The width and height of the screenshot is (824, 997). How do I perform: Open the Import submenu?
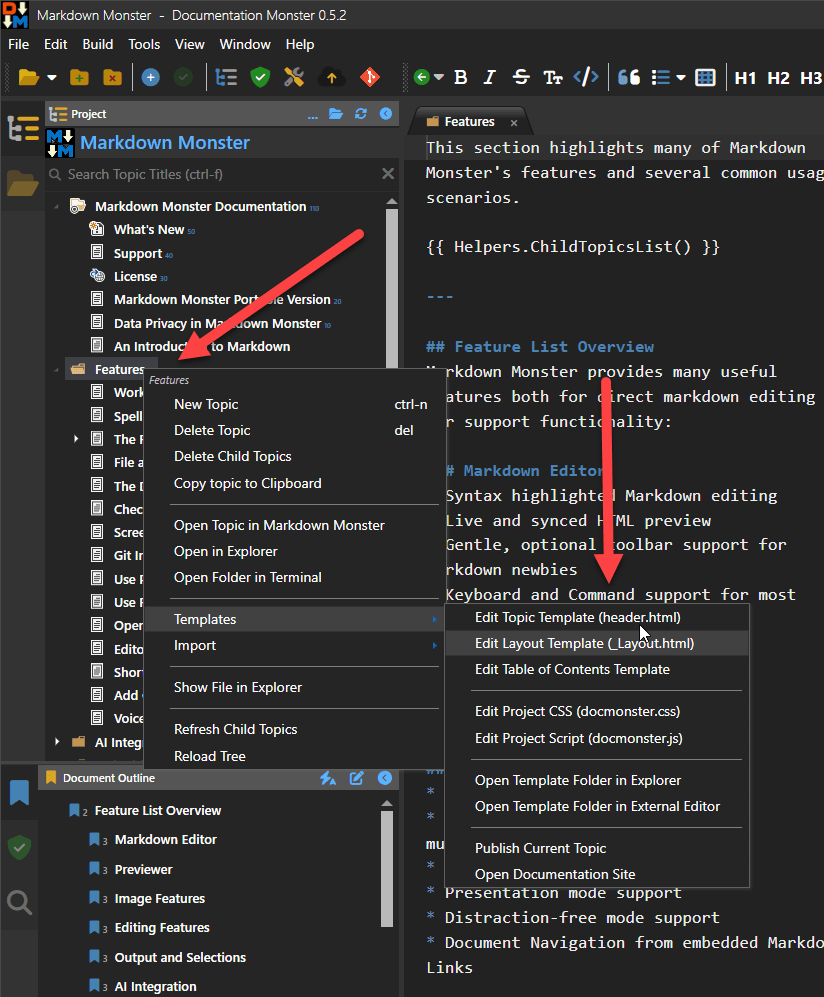296,645
